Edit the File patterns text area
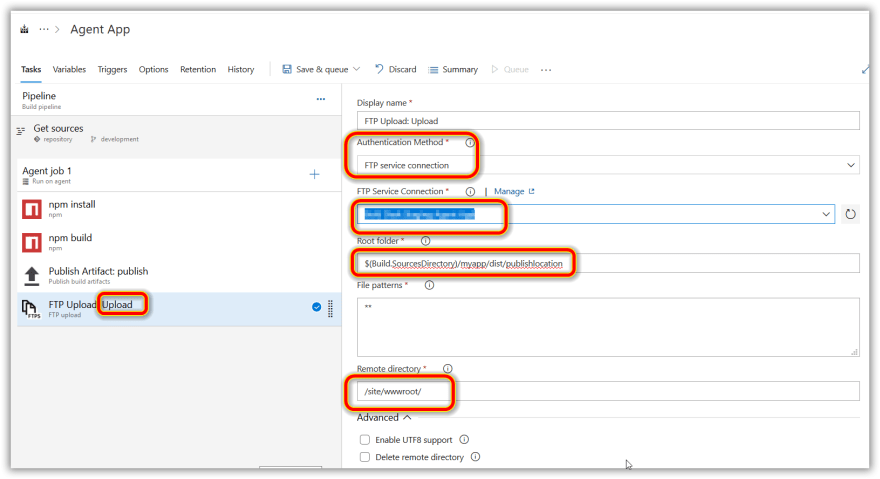The width and height of the screenshot is (880, 479). click(608, 327)
